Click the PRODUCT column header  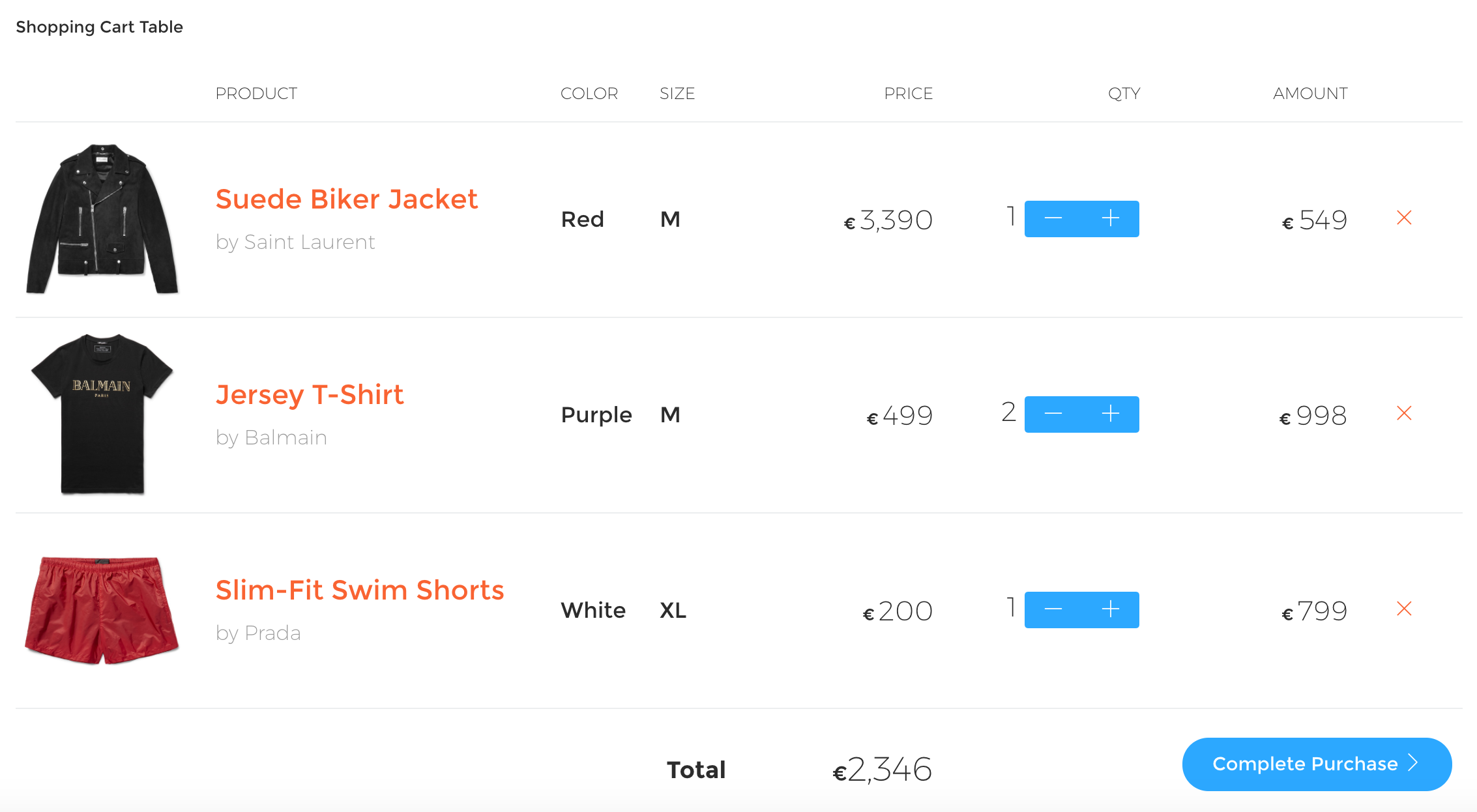tap(256, 94)
